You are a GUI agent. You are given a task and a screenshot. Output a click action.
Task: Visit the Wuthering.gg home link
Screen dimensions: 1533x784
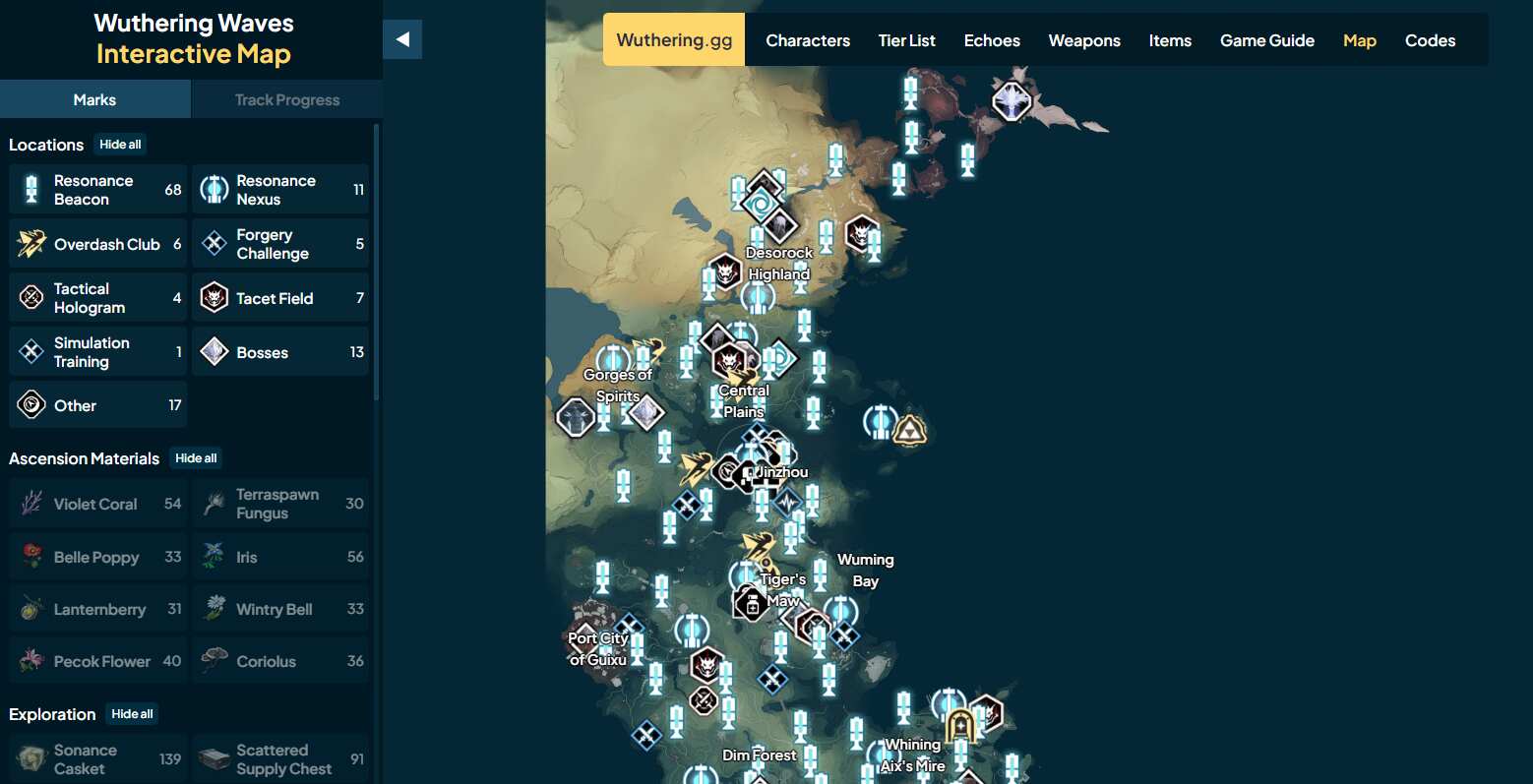click(x=674, y=39)
